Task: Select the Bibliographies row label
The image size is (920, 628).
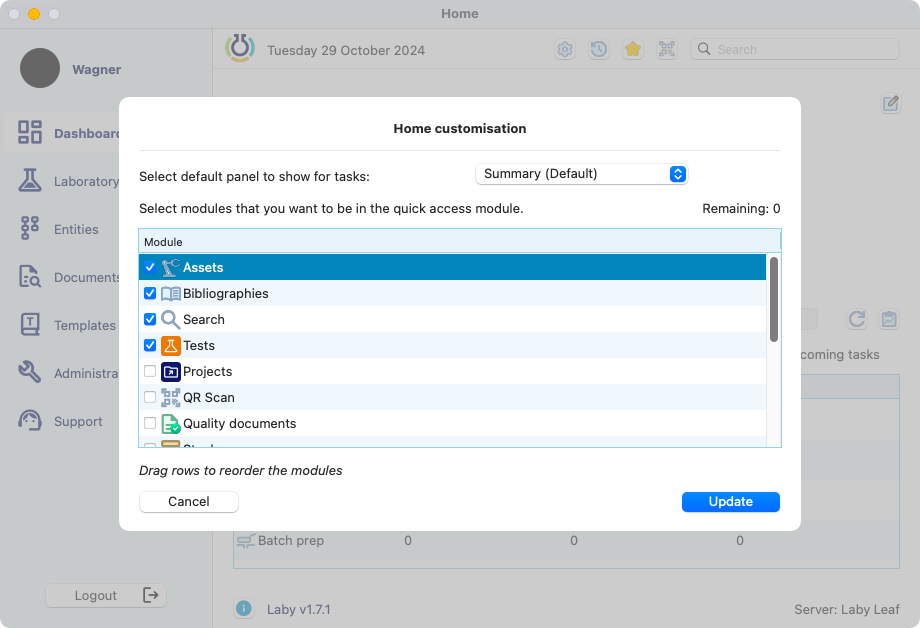Action: 226,293
